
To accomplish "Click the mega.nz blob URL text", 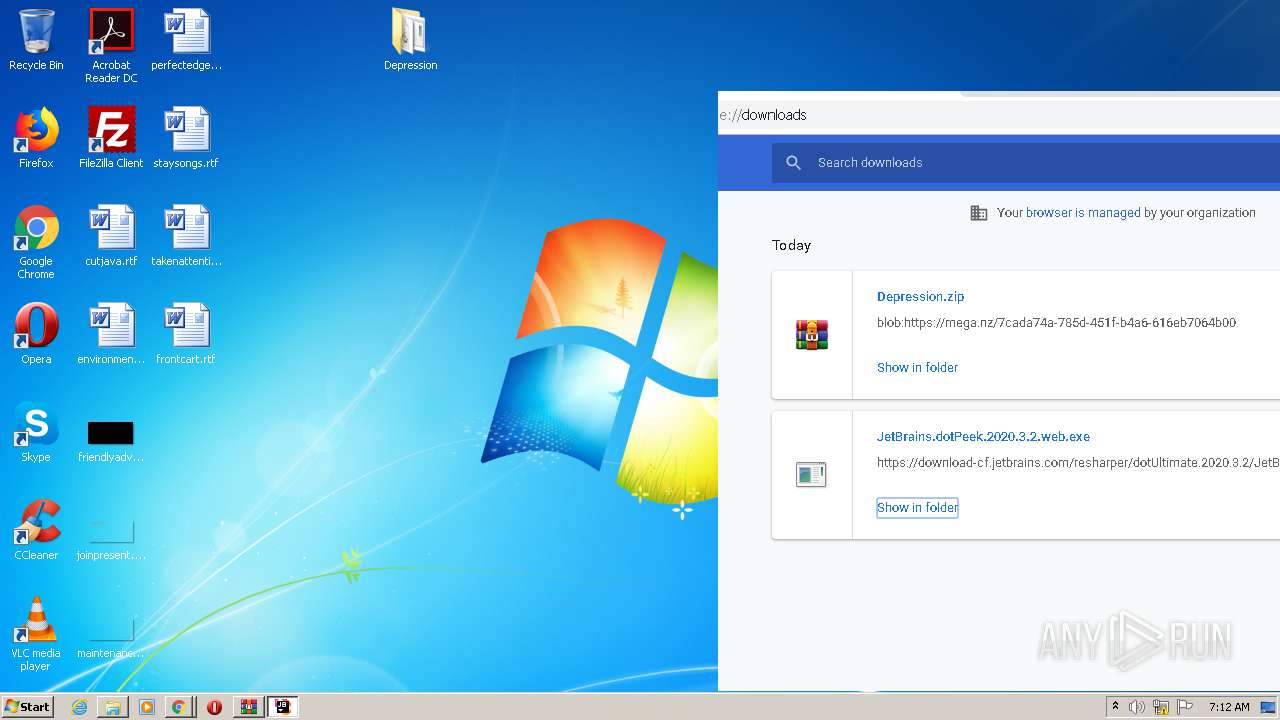I will click(x=1056, y=322).
